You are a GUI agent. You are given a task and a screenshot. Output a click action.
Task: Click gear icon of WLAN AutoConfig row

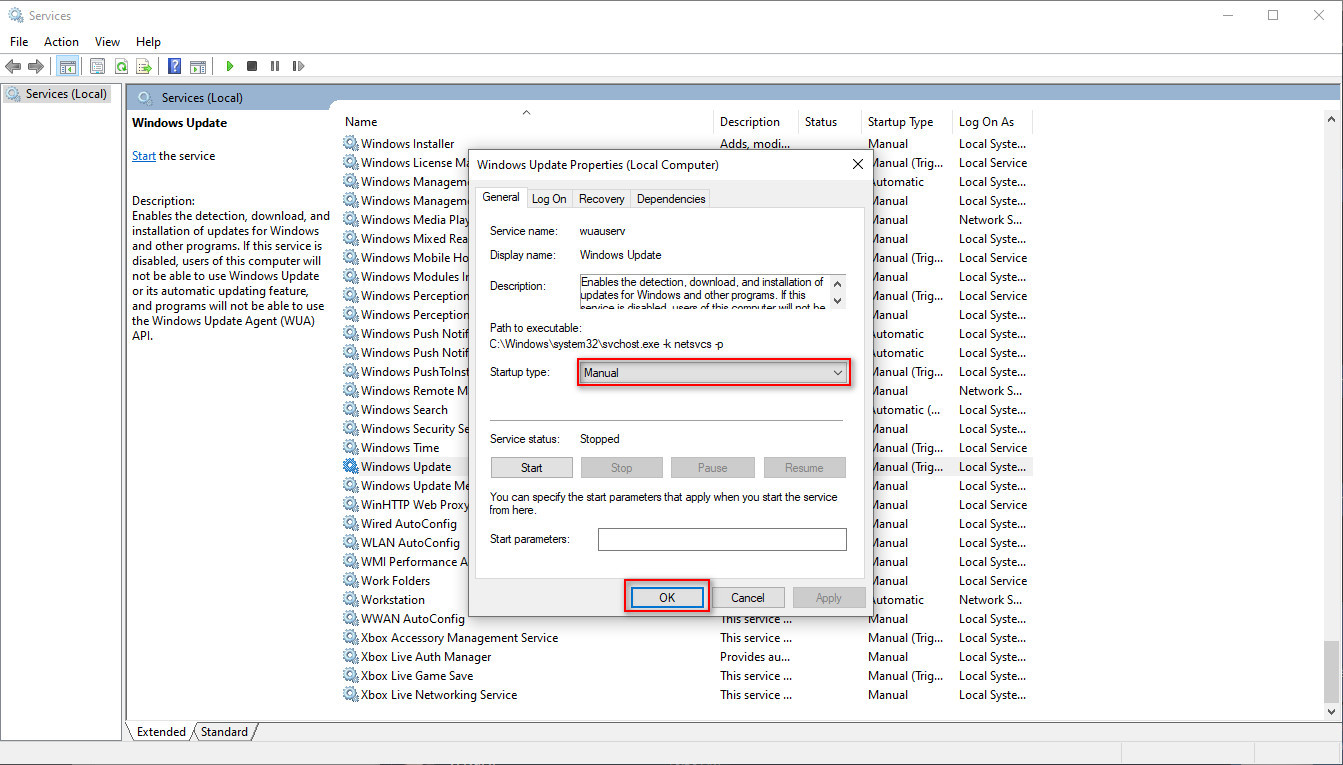click(350, 543)
